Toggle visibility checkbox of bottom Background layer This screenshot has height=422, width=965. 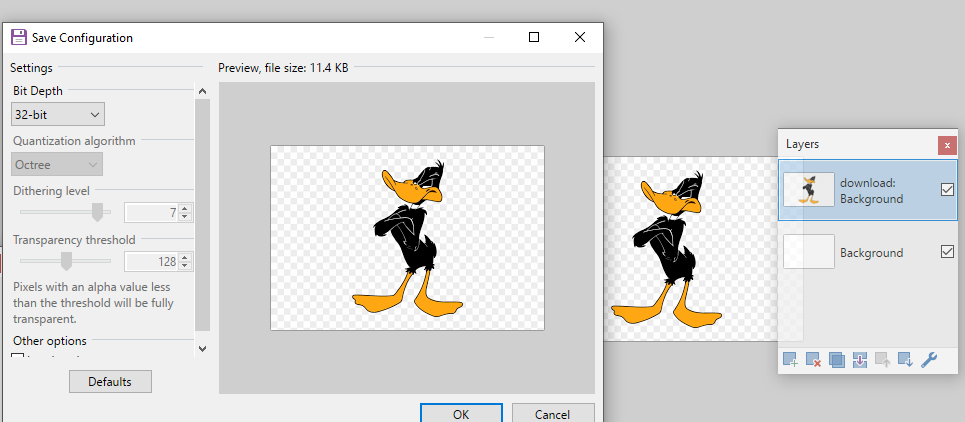click(x=947, y=252)
